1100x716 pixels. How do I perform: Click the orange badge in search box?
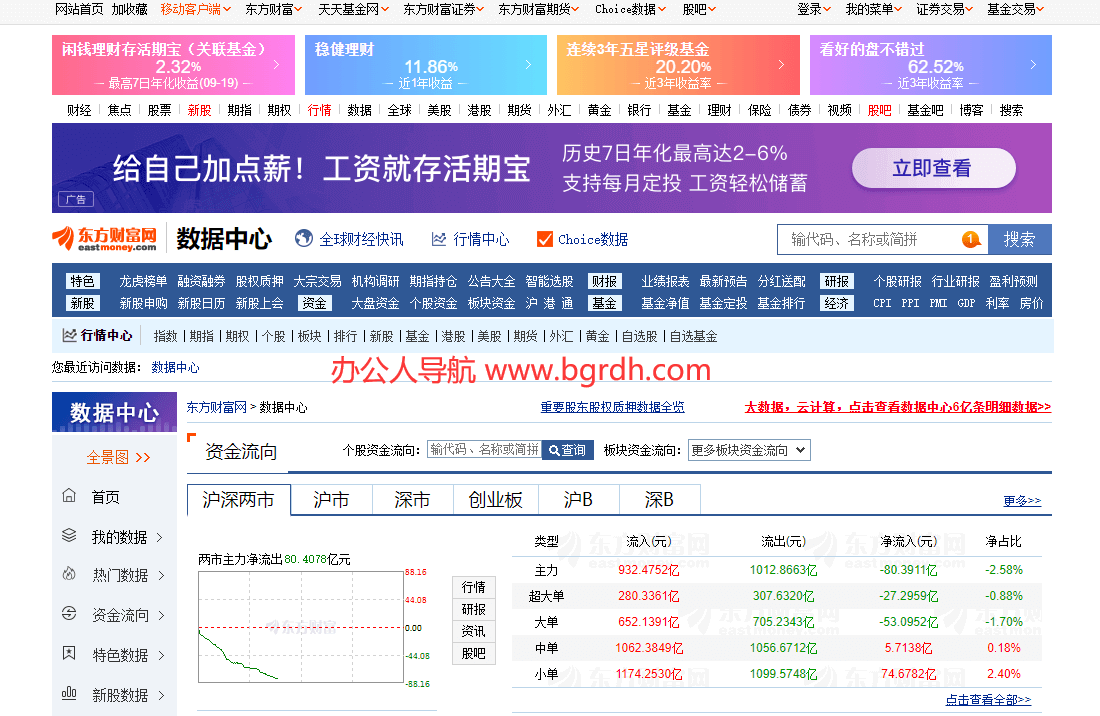(x=971, y=239)
